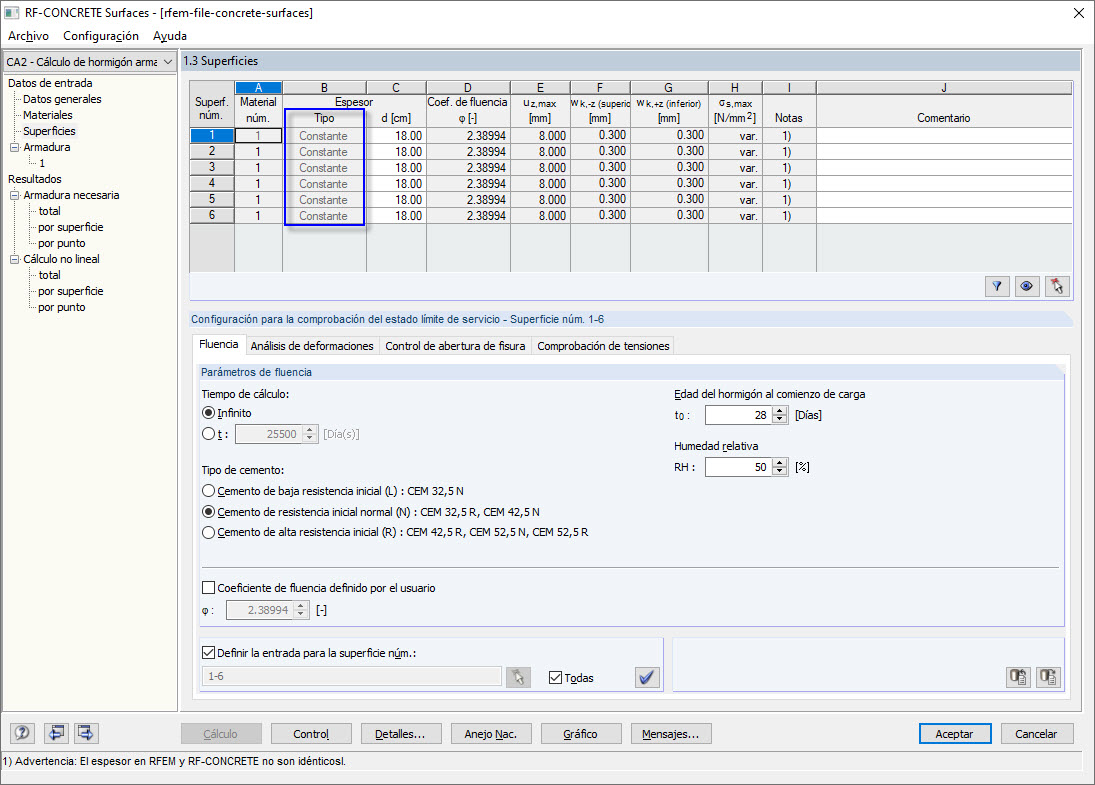Select the t: calculation time option
This screenshot has width=1095, height=785.
click(x=208, y=434)
